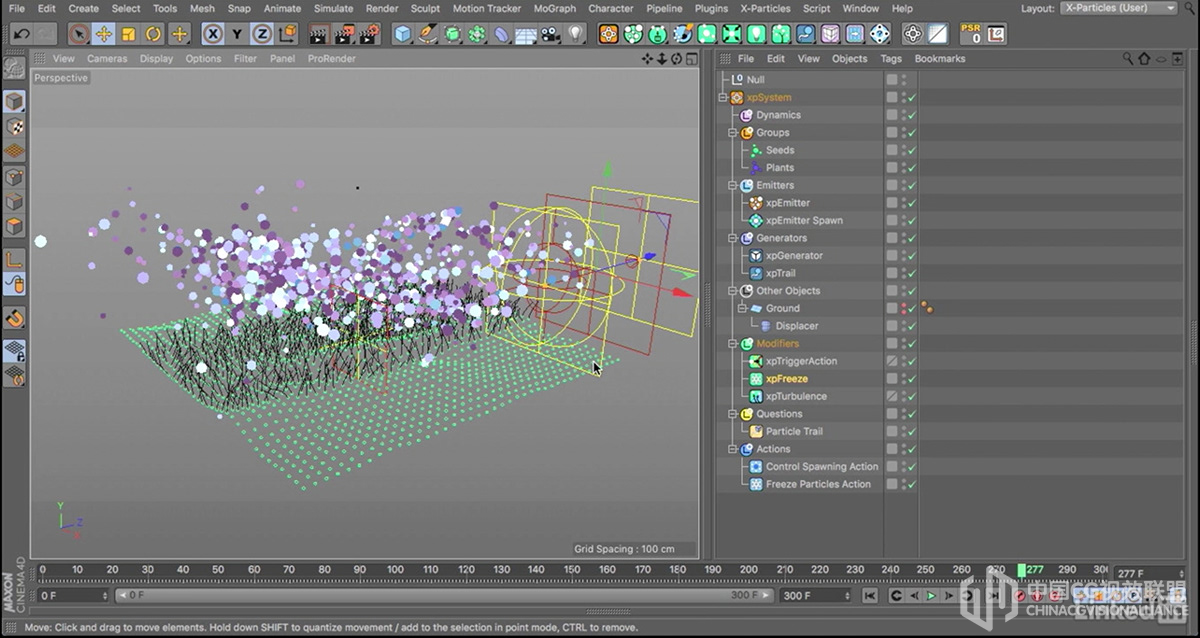Activate the Rotate tool

pyautogui.click(x=154, y=34)
